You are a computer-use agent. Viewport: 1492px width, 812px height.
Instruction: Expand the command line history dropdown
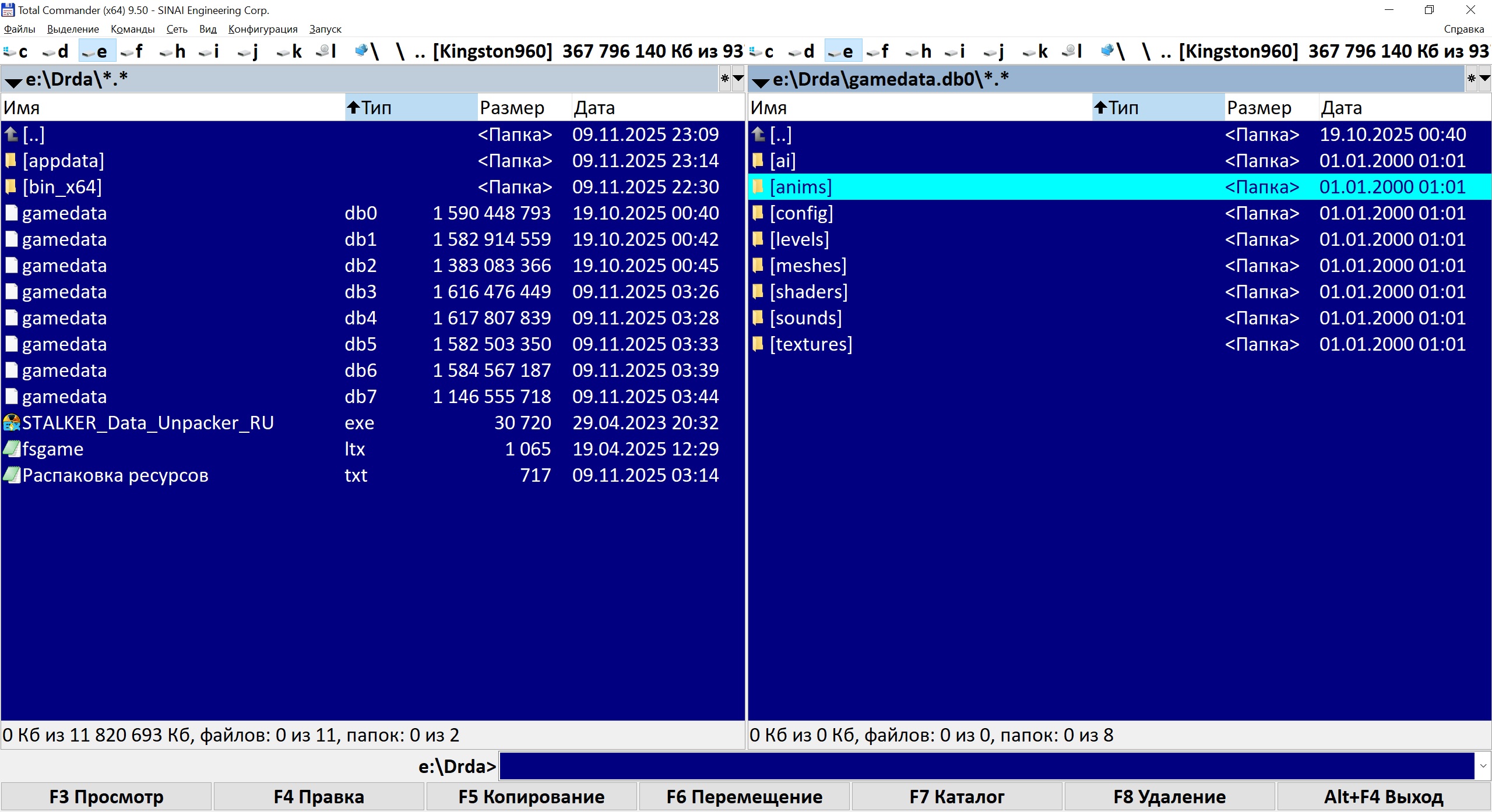pyautogui.click(x=1483, y=766)
